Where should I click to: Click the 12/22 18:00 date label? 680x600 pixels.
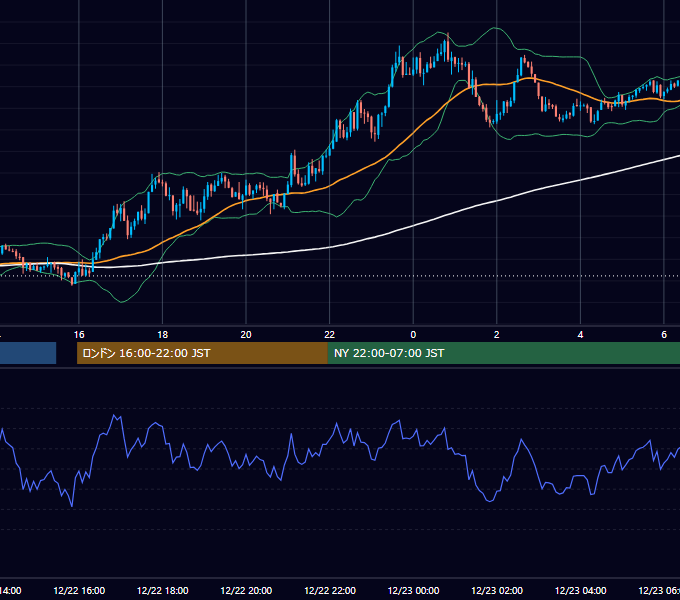[x=163, y=590]
